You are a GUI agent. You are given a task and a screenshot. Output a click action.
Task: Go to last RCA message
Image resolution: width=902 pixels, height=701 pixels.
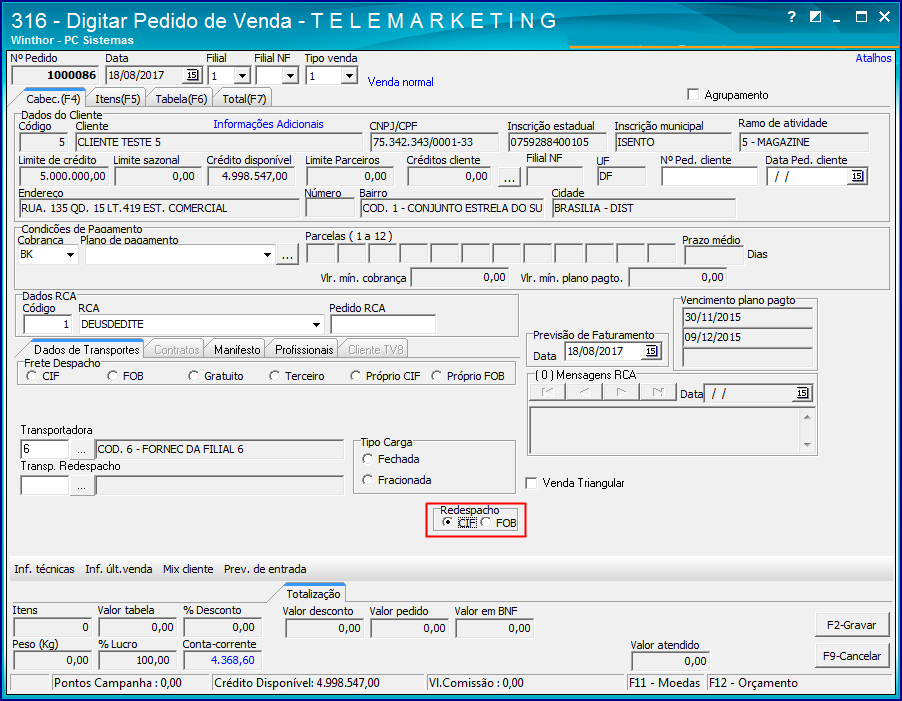(658, 392)
